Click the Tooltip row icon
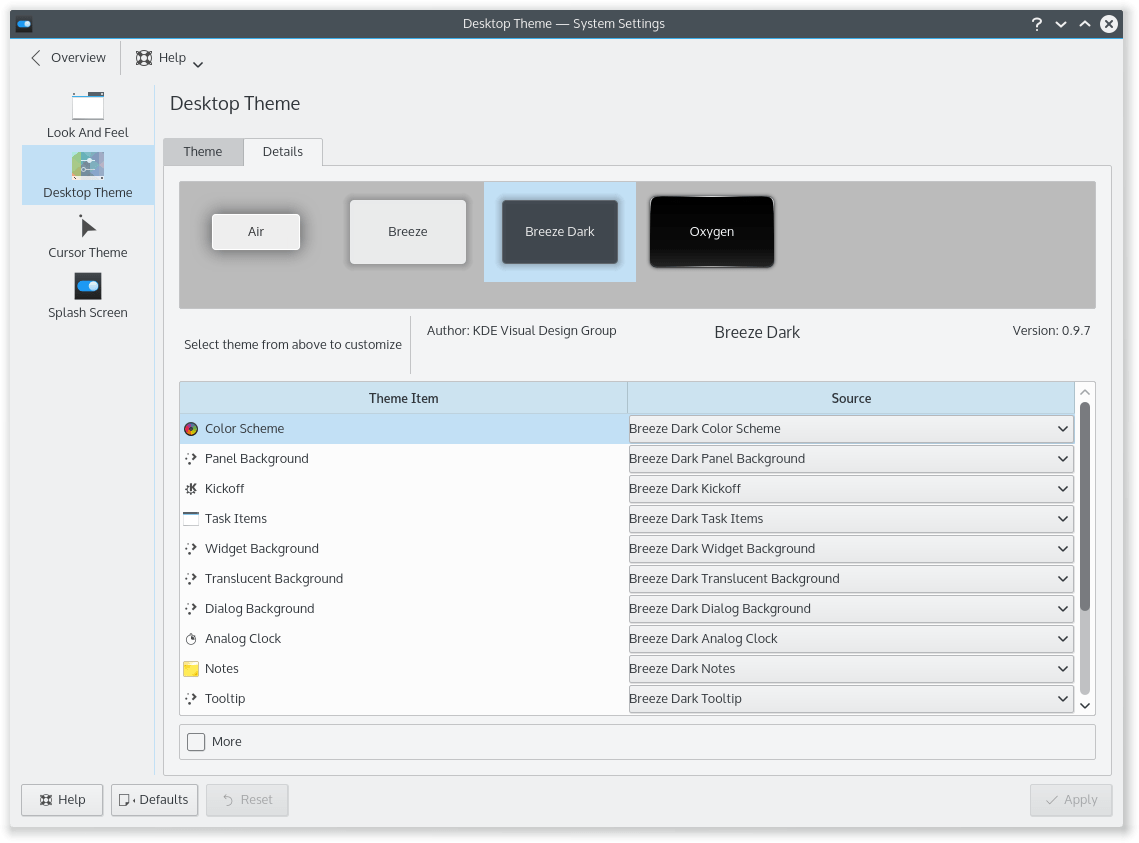This screenshot has height=843, width=1139. (191, 699)
